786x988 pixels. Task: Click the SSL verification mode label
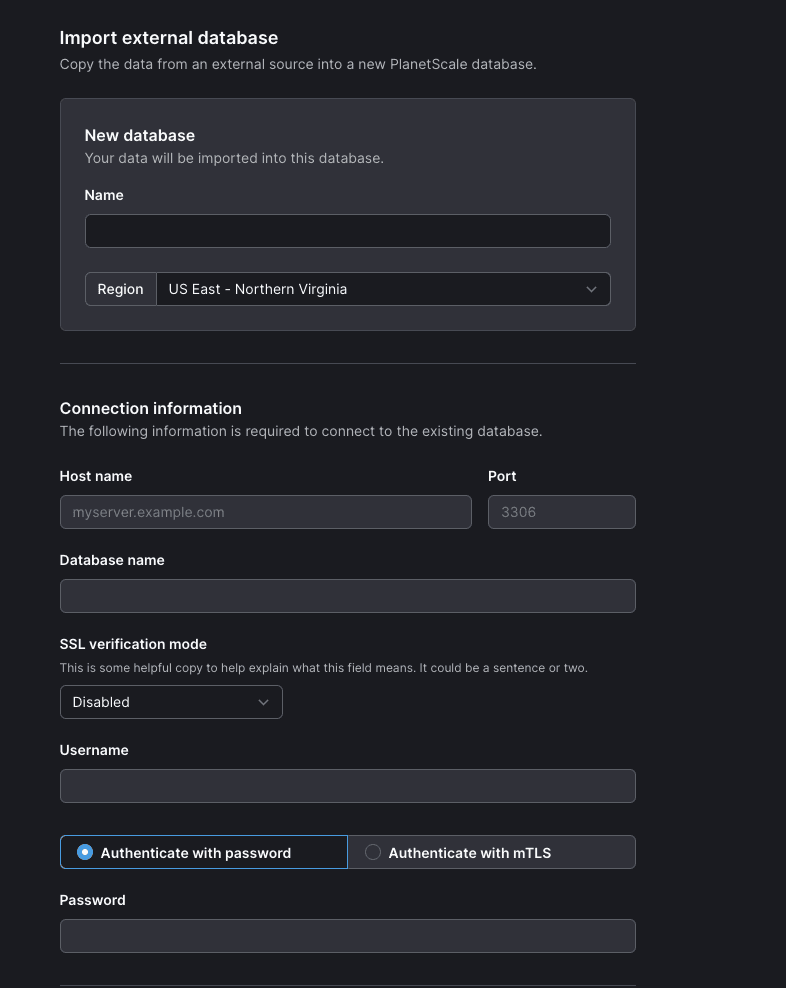point(133,644)
